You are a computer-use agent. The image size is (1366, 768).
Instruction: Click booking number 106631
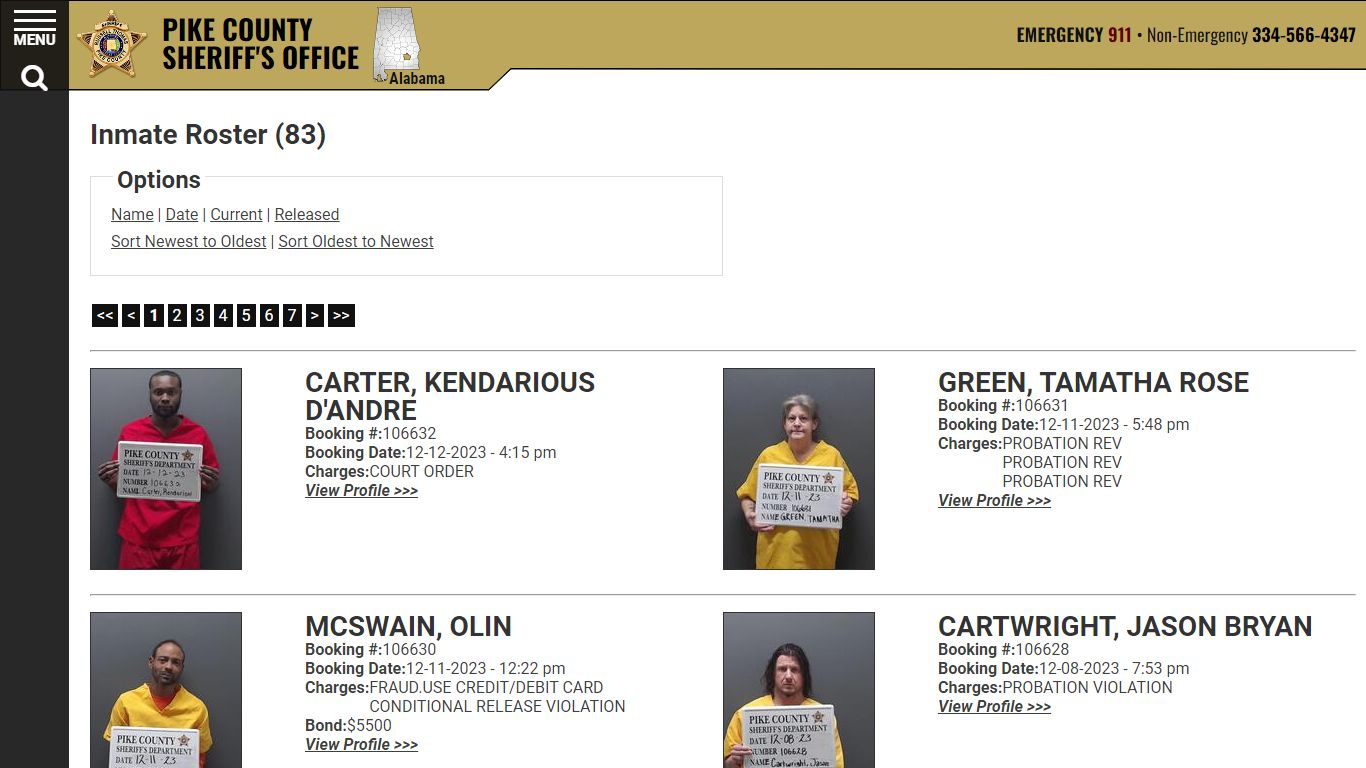coord(1042,405)
